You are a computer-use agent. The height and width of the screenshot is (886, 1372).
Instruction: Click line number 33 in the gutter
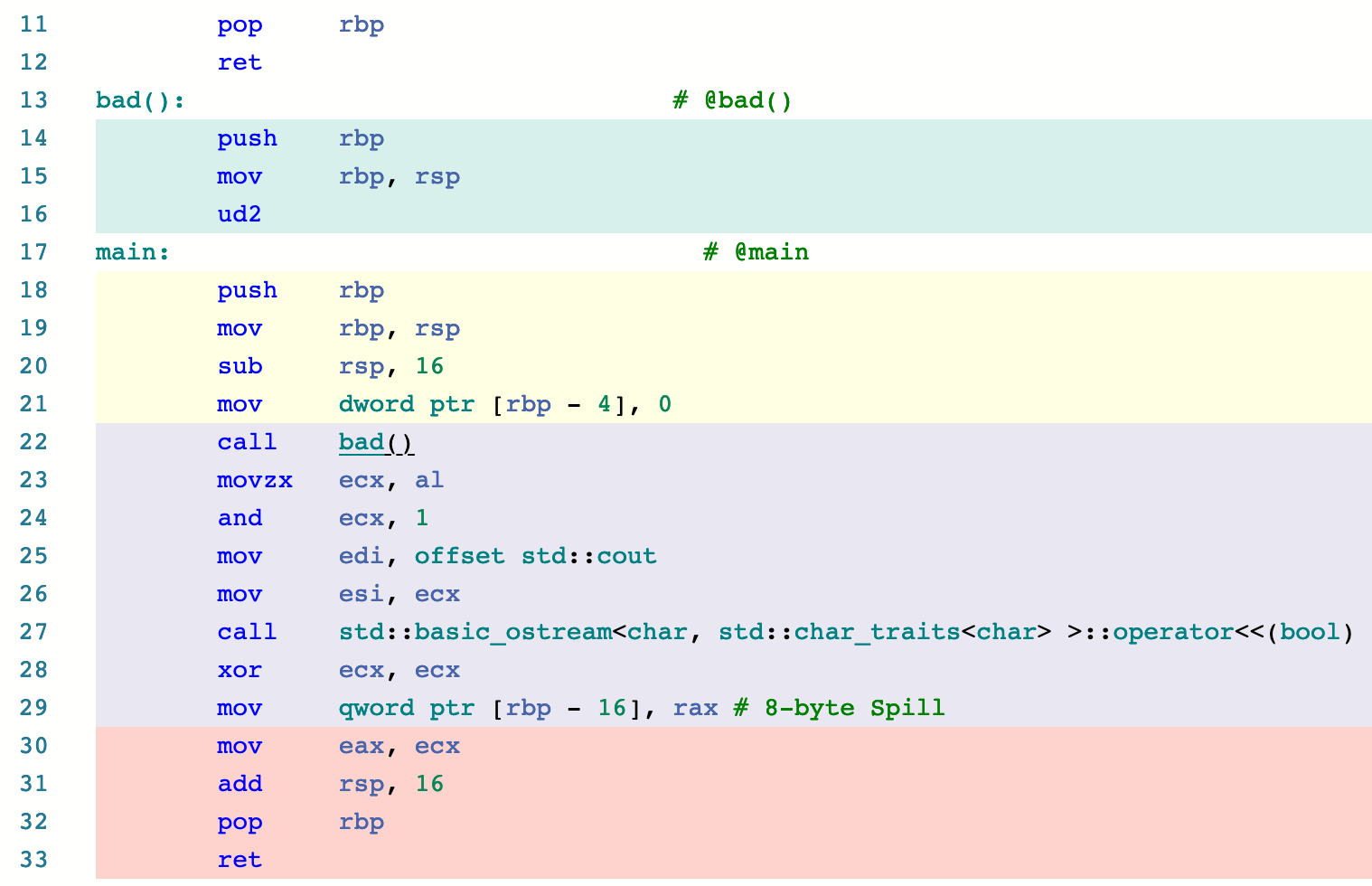33,860
